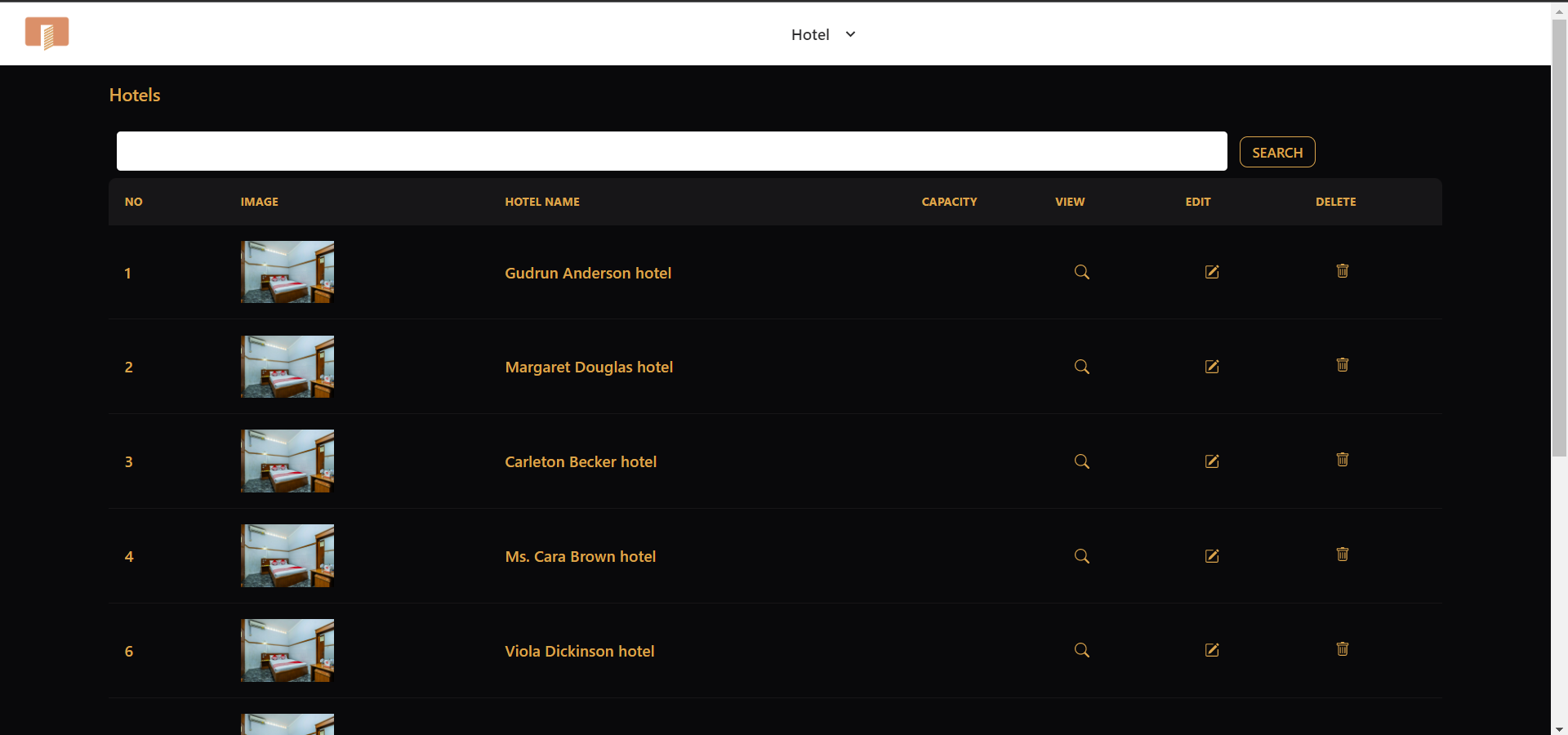Select the Gudrun Anderson hotel name
This screenshot has height=735, width=1568.
click(588, 273)
